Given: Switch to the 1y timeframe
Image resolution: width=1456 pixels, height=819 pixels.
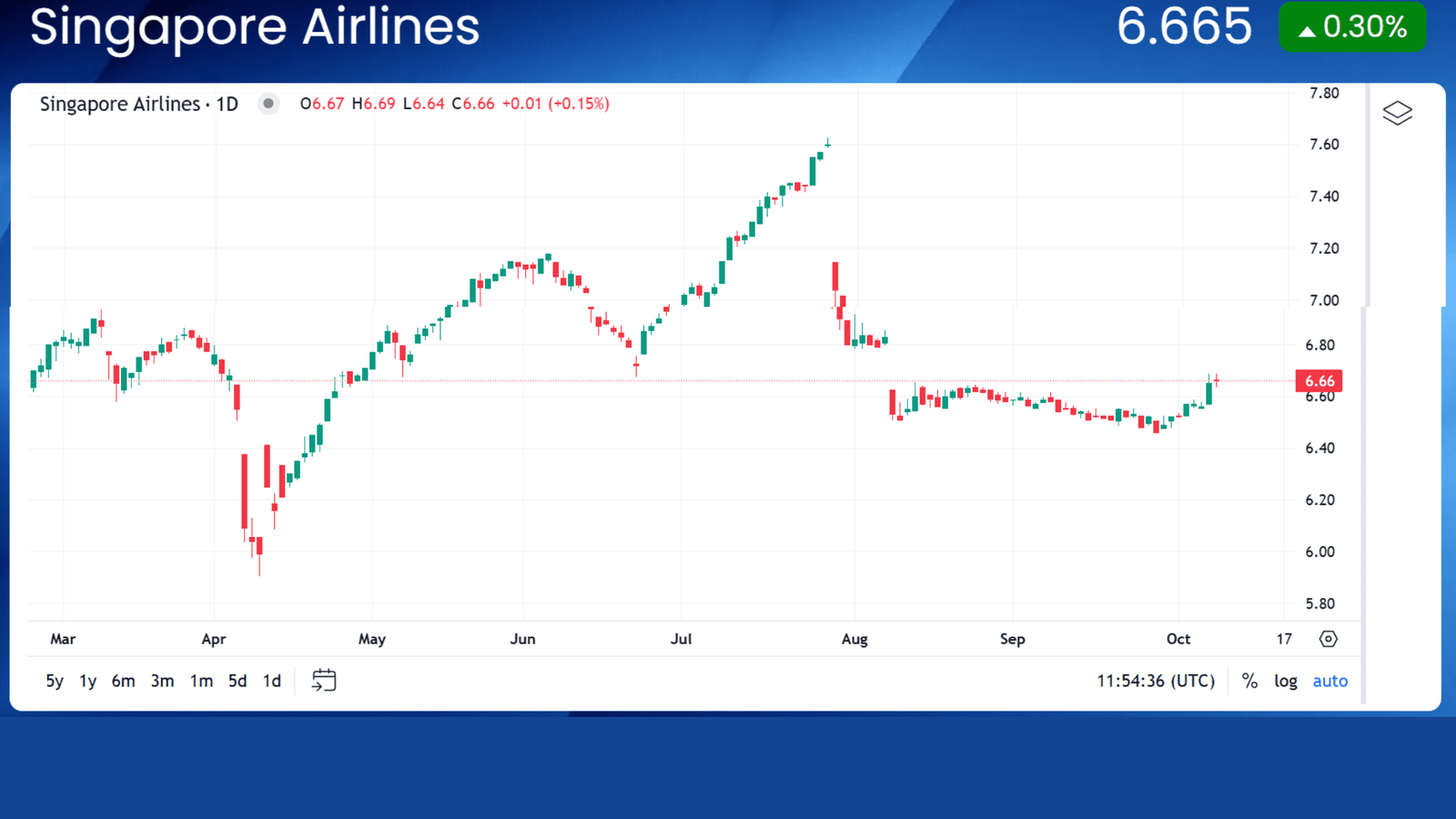Looking at the screenshot, I should pos(87,680).
